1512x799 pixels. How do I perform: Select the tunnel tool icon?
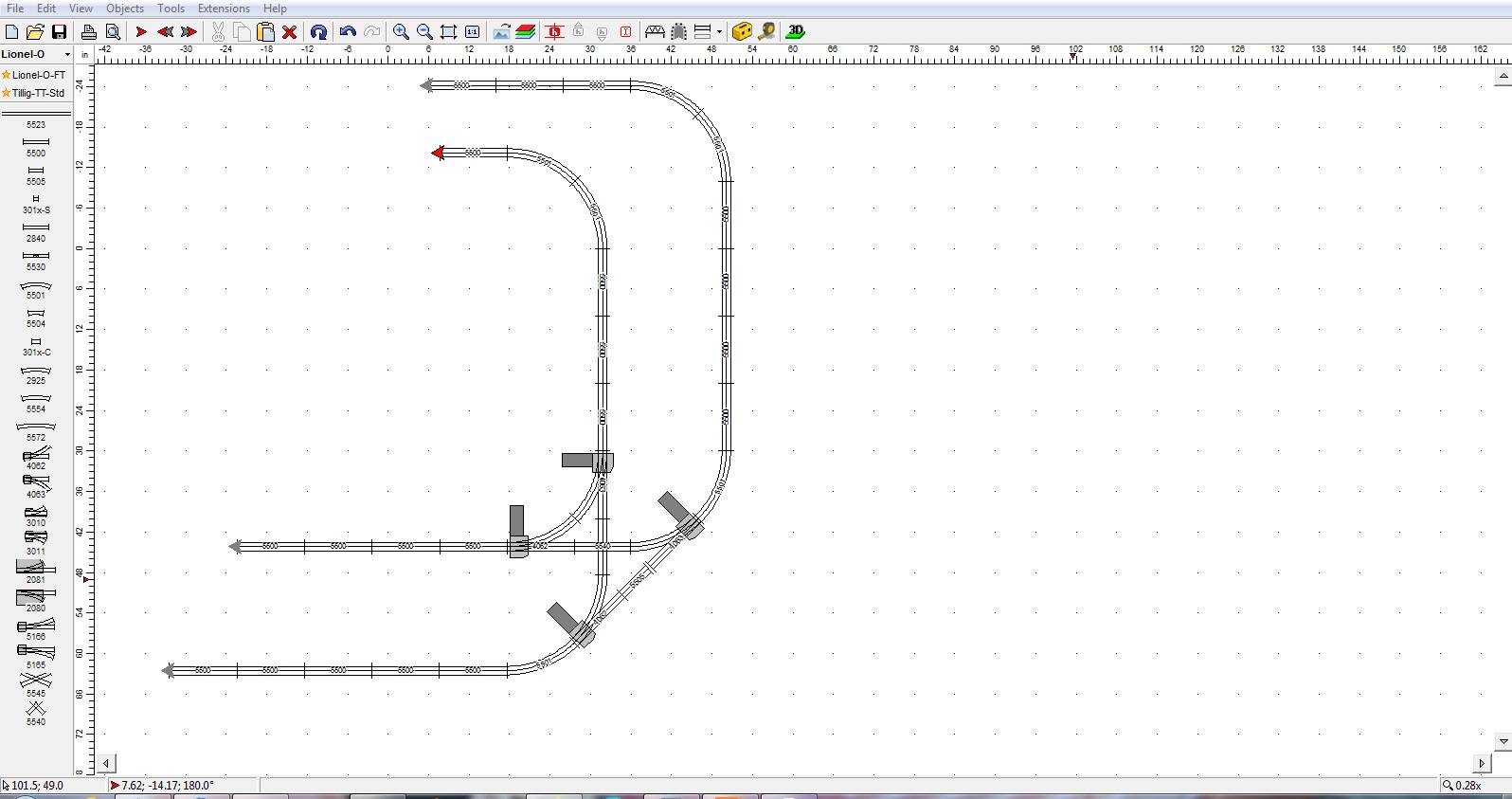678,31
